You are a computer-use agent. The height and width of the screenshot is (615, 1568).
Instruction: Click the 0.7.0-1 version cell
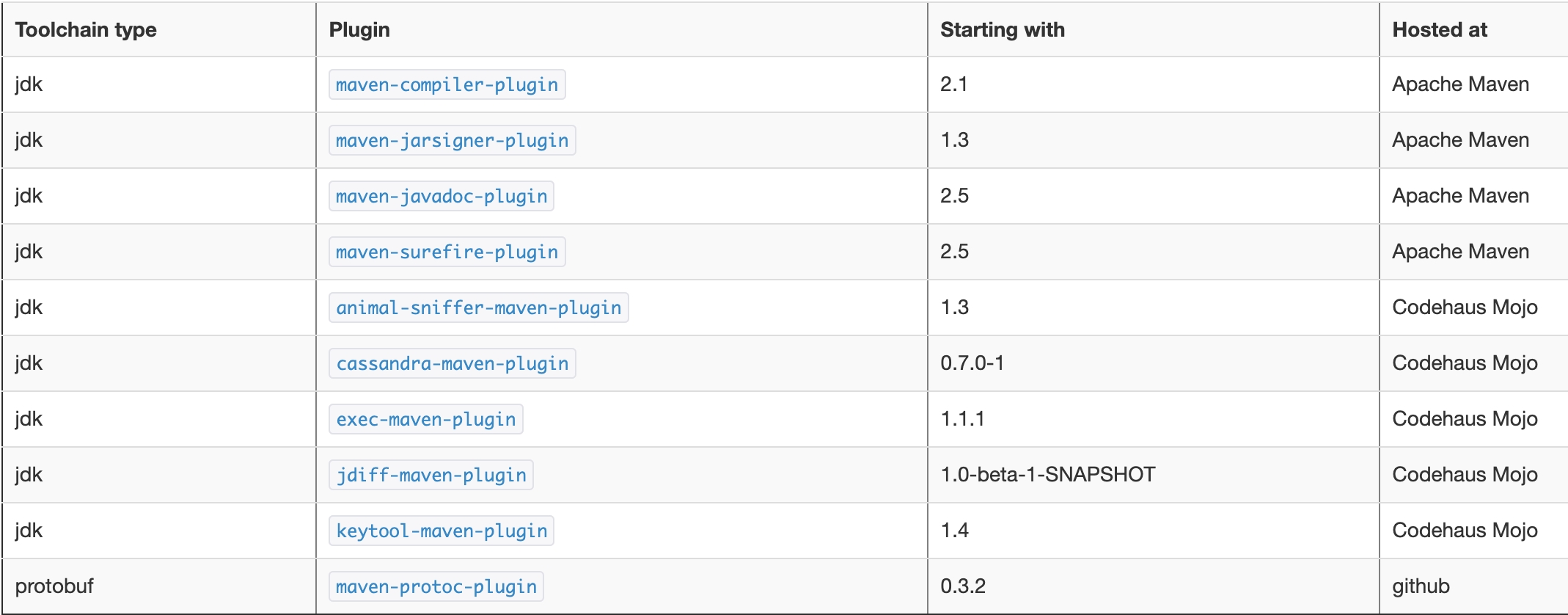pyautogui.click(x=972, y=363)
